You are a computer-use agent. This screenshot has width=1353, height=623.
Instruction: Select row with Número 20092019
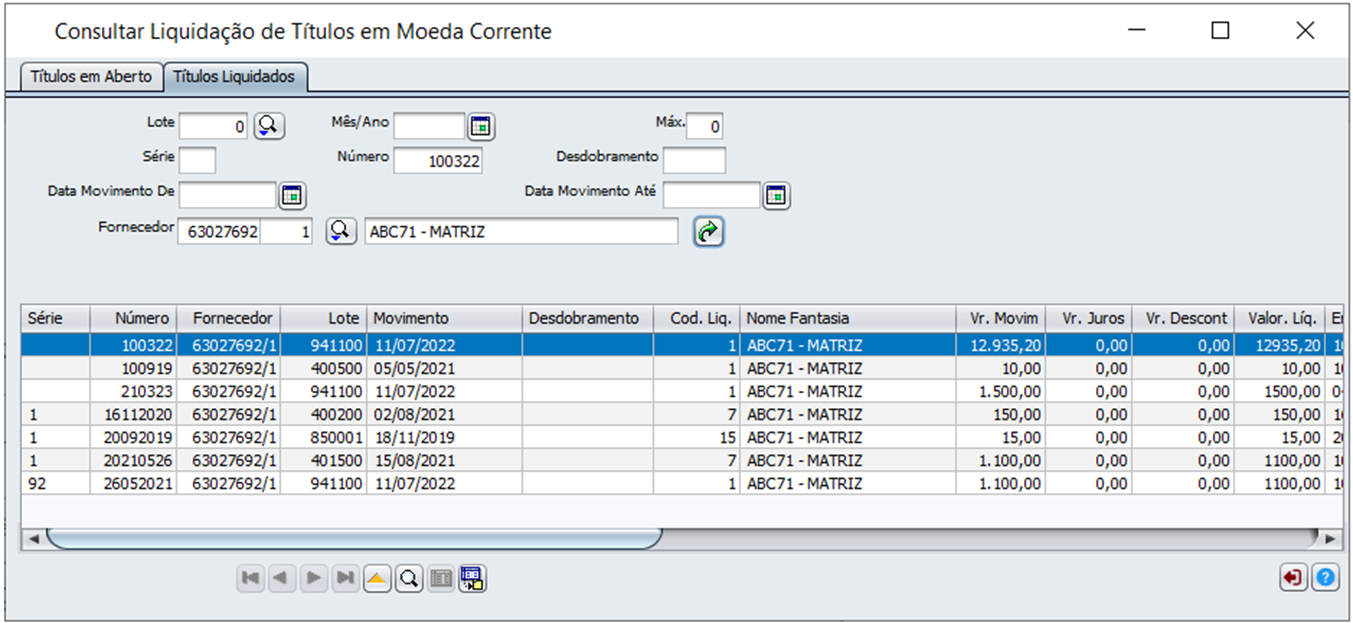click(x=682, y=437)
